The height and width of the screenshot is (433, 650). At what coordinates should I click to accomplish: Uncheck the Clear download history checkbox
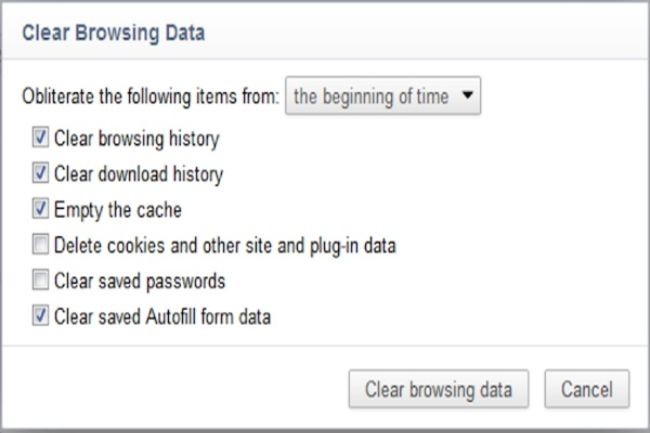[40, 174]
